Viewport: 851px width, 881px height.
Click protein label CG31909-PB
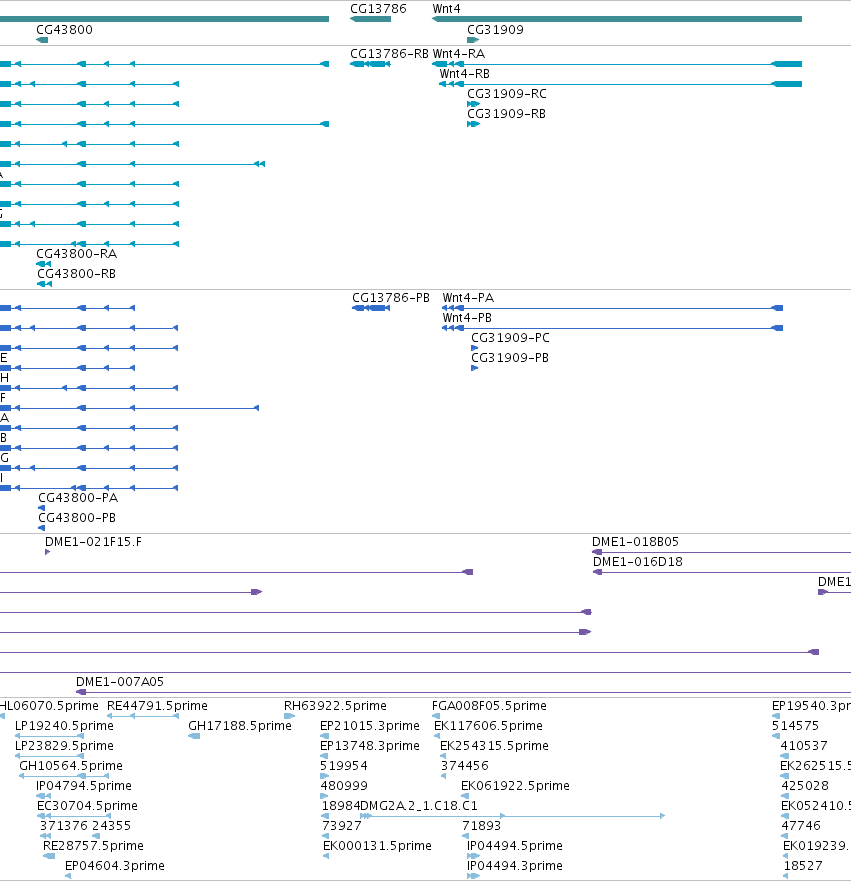pos(509,358)
